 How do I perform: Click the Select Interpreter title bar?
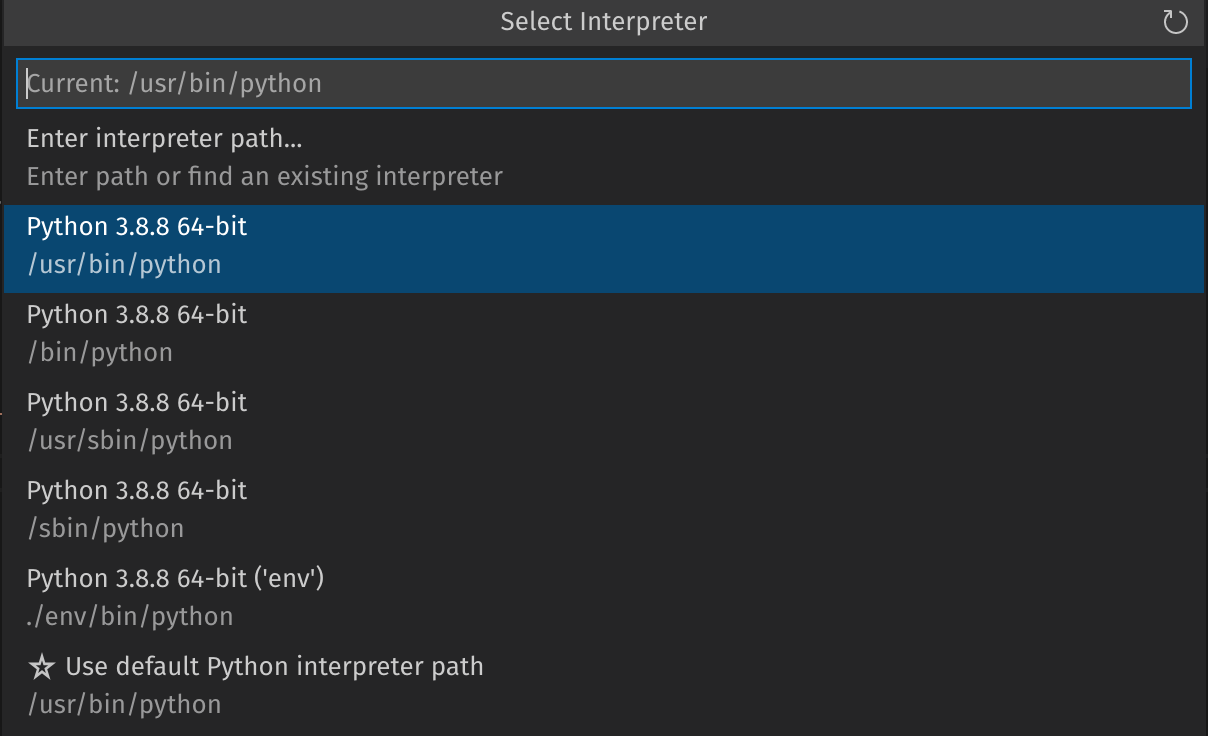604,21
